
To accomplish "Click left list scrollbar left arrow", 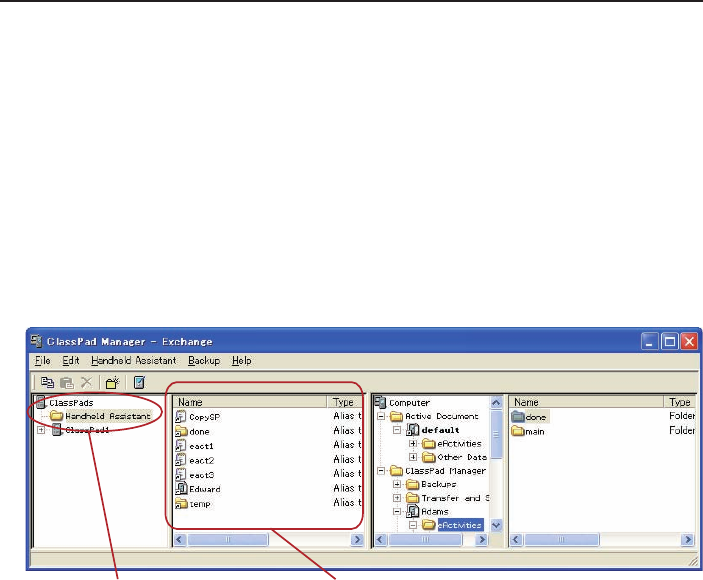I will [180, 539].
